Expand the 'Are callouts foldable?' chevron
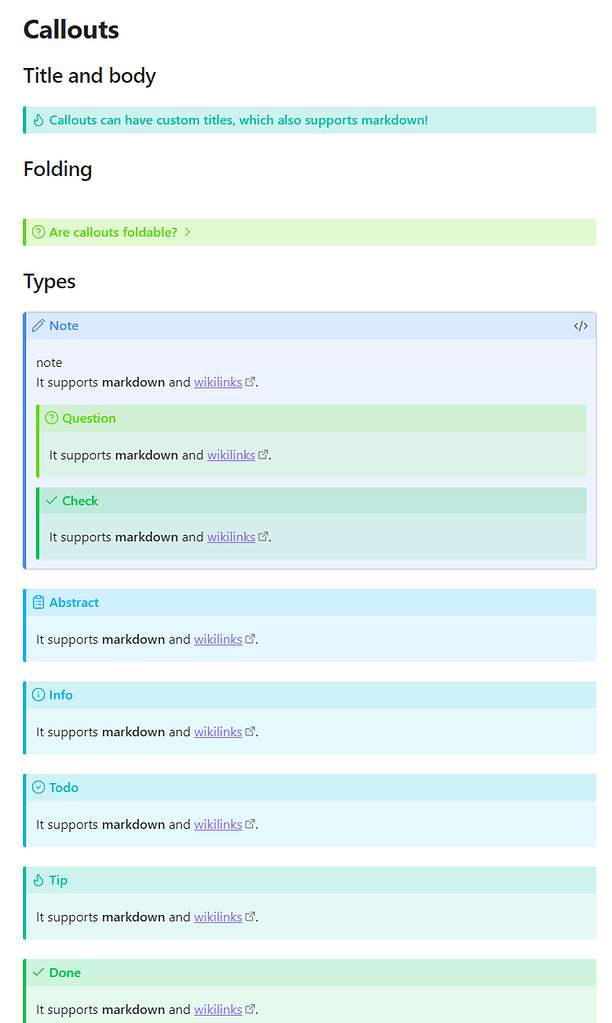This screenshot has width=612, height=1023. click(x=188, y=232)
